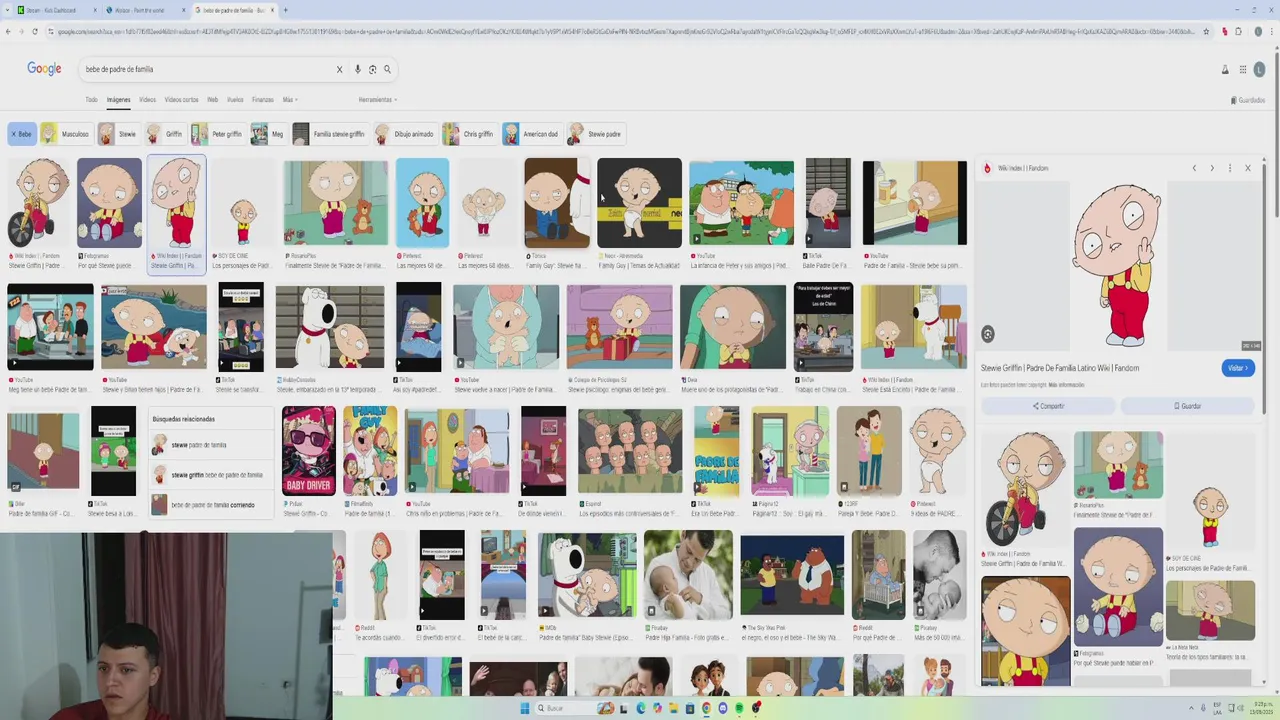Open the Chrome tab search arrow
This screenshot has height=720, width=1280.
coord(8,10)
